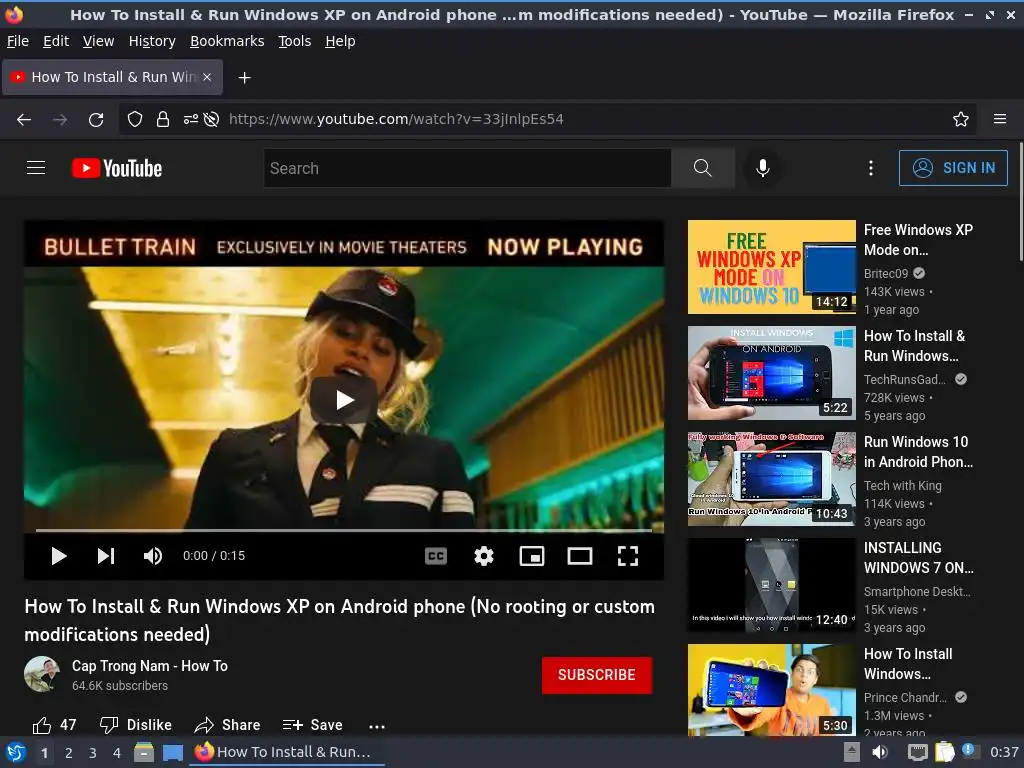This screenshot has width=1024, height=768.
Task: Click Tech with King channel name
Action: coord(903,486)
